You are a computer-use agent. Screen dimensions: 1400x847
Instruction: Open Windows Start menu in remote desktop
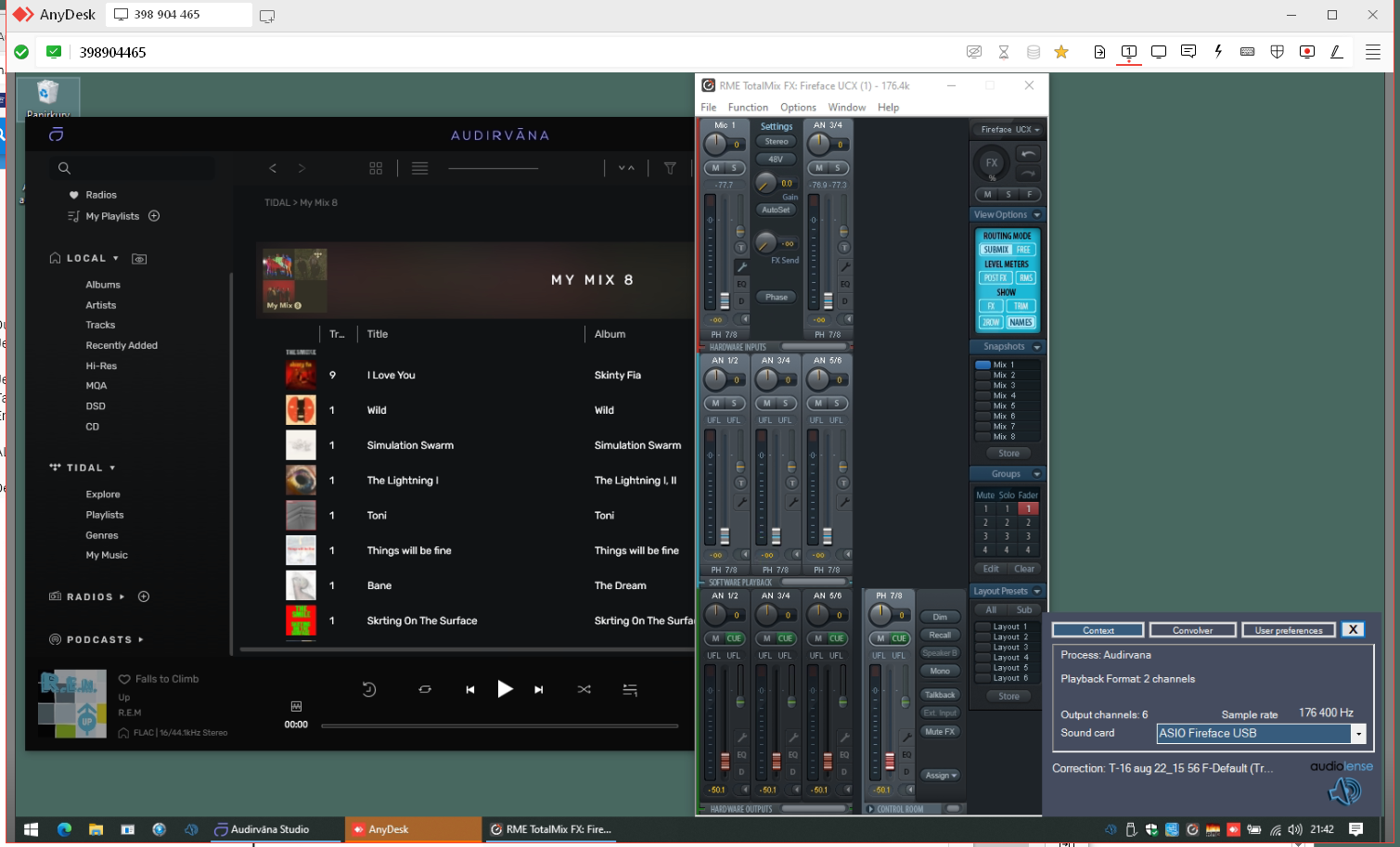[31, 829]
